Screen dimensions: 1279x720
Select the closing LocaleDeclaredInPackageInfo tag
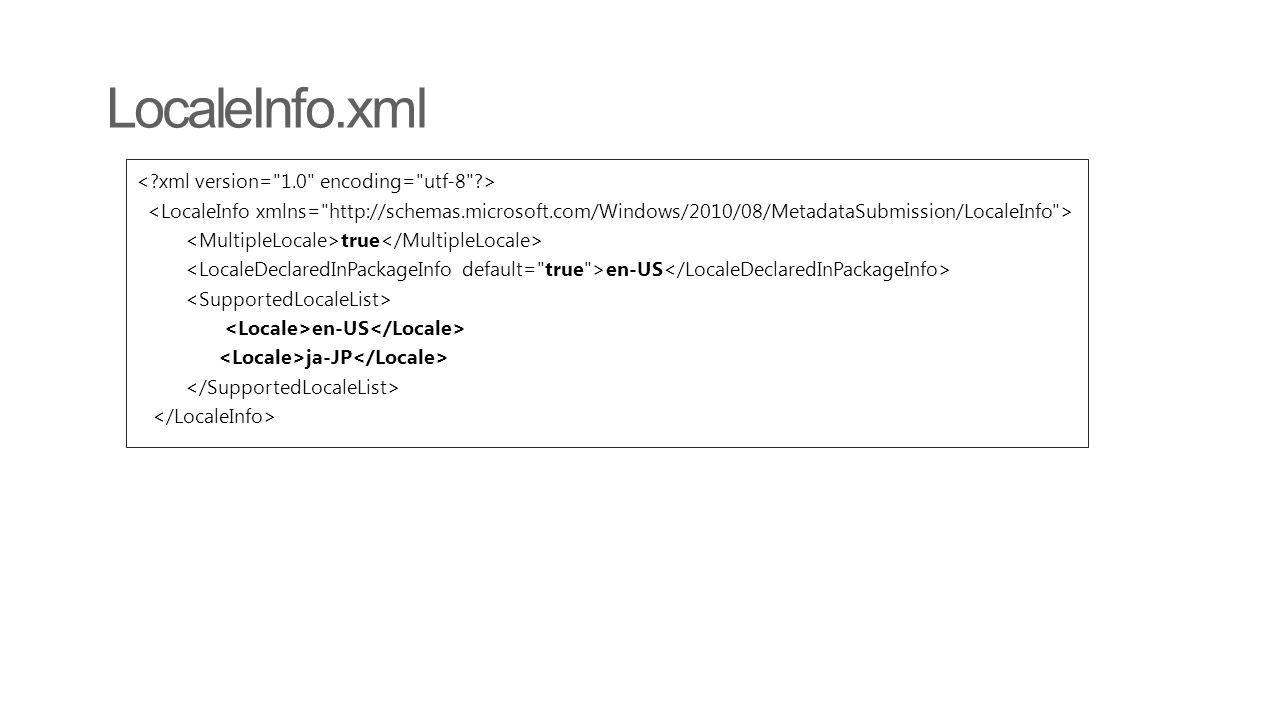coord(807,269)
